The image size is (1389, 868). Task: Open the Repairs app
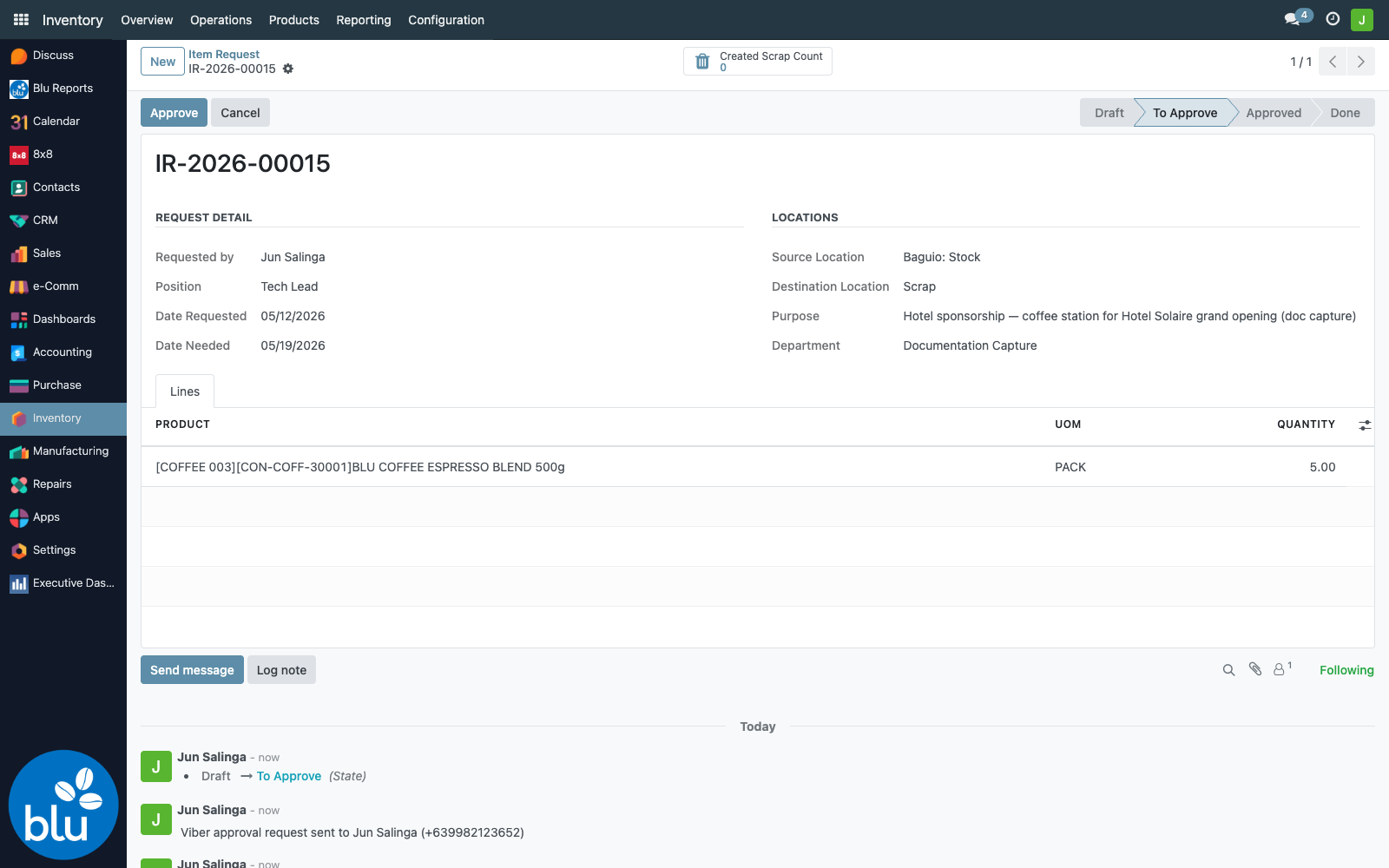(63, 484)
